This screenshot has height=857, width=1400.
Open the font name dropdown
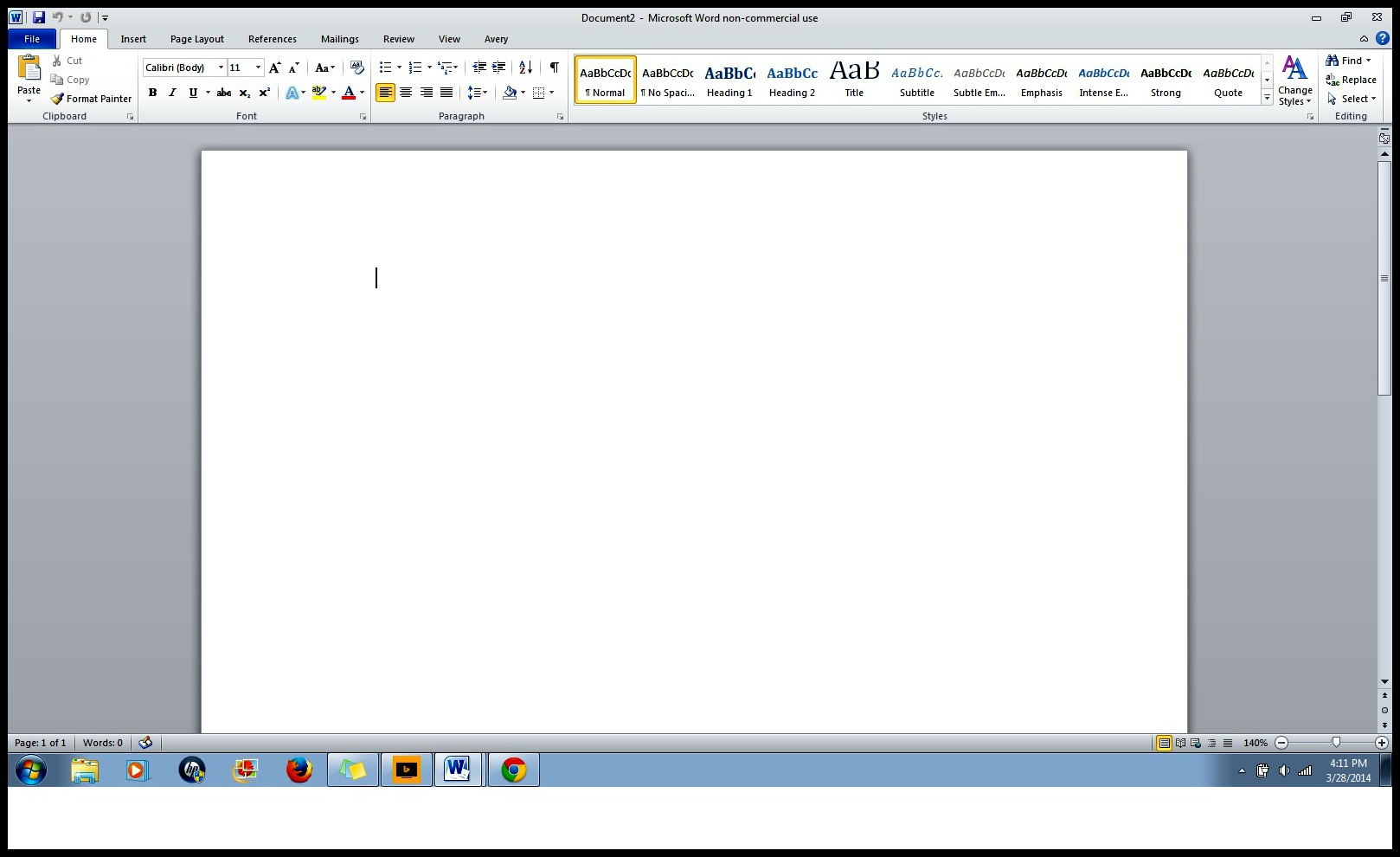pyautogui.click(x=221, y=68)
